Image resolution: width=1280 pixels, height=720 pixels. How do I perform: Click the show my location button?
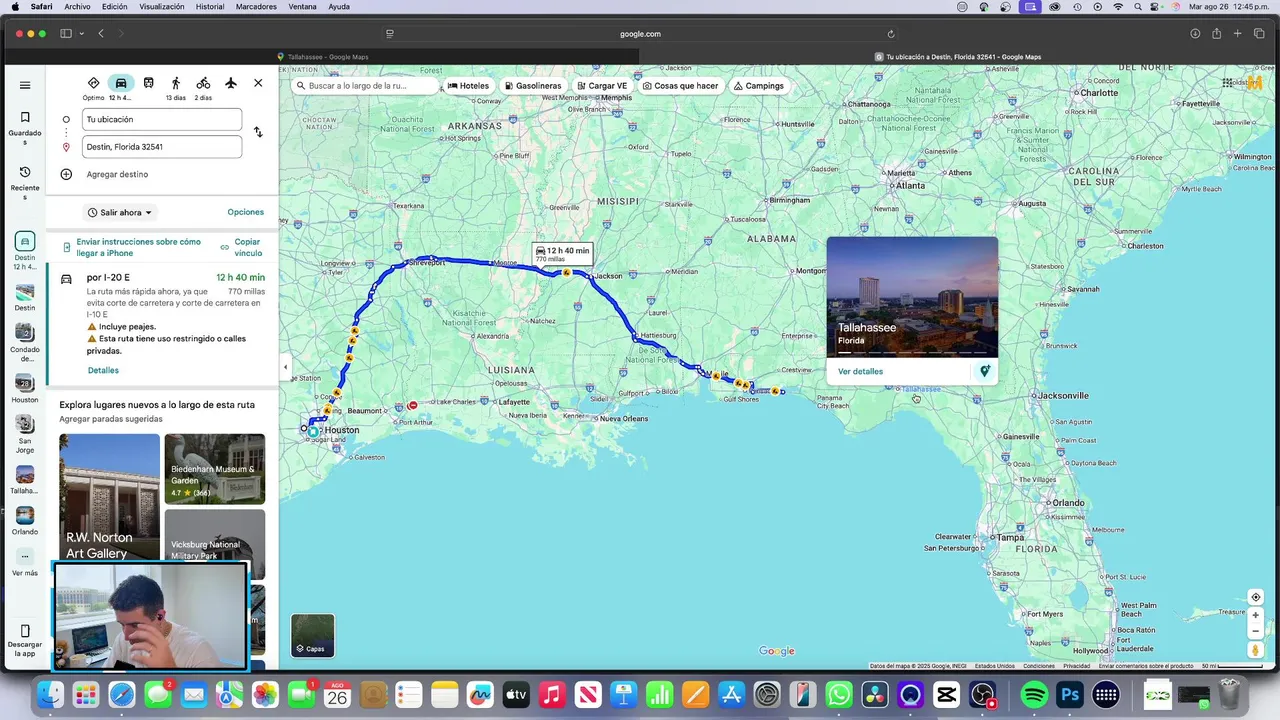click(1256, 597)
